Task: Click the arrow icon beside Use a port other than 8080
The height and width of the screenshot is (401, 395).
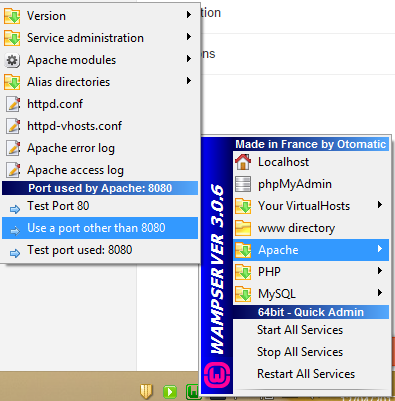Action: tap(15, 231)
